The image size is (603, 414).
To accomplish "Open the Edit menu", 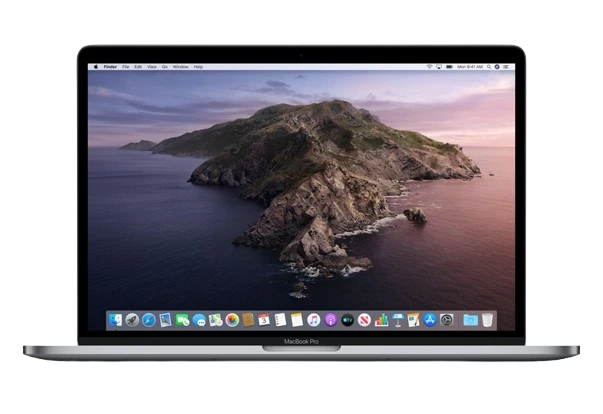I will point(138,67).
